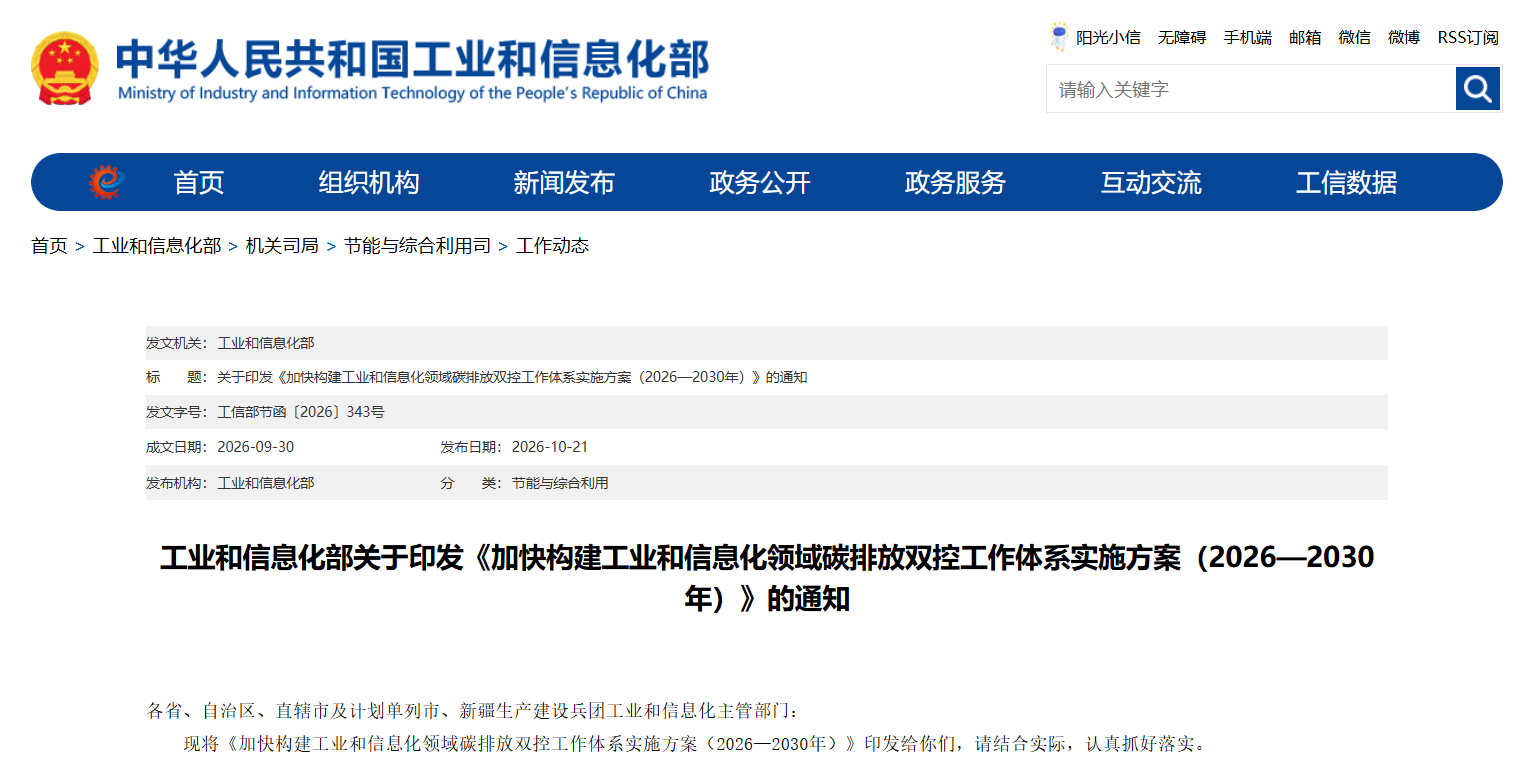Image resolution: width=1518 pixels, height=770 pixels.
Task: Click the salutation line starting 各省、自治区
Action: [x=474, y=711]
